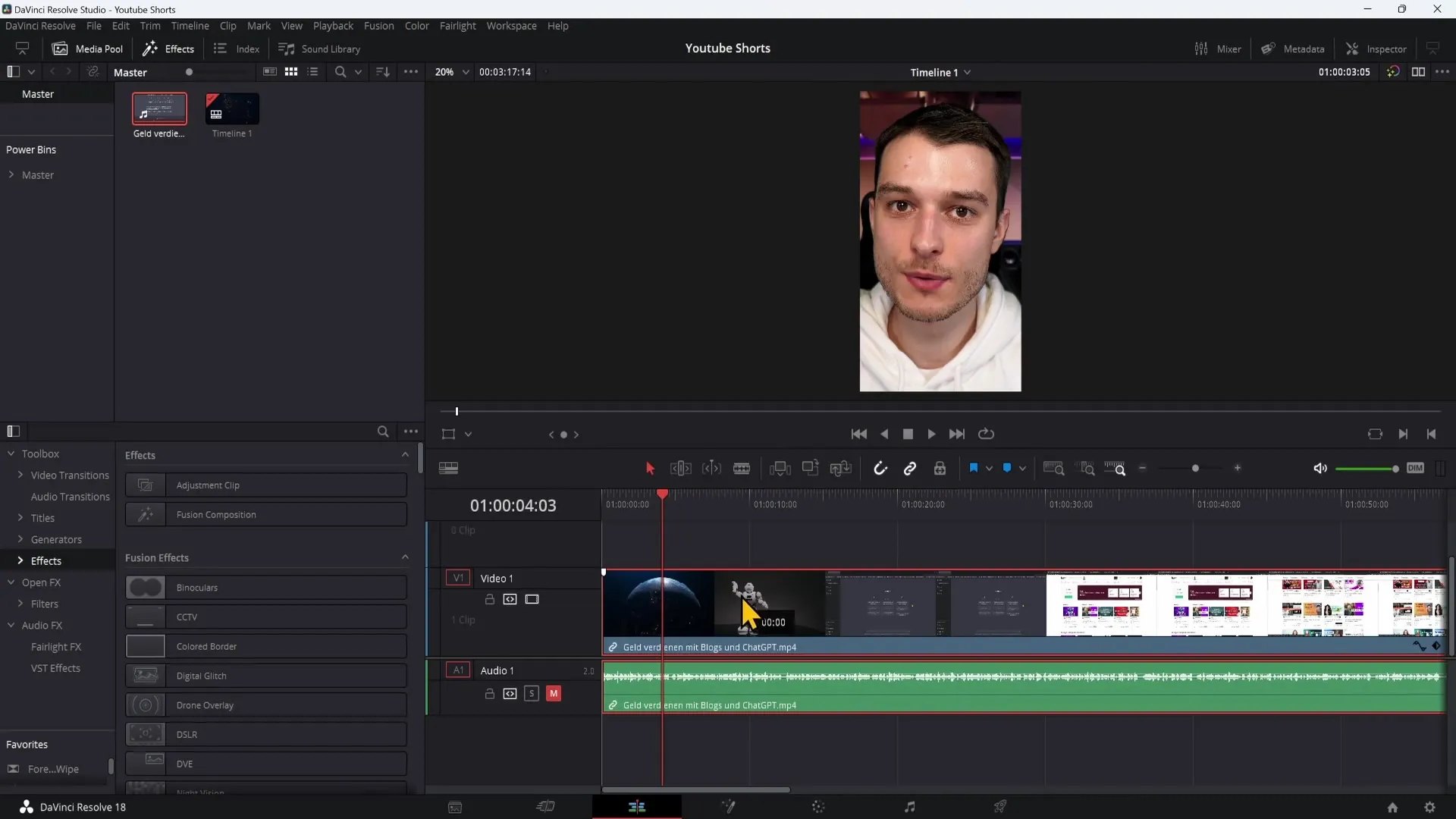The height and width of the screenshot is (819, 1456).
Task: Unmute Audio 1 with red M button
Action: click(554, 693)
